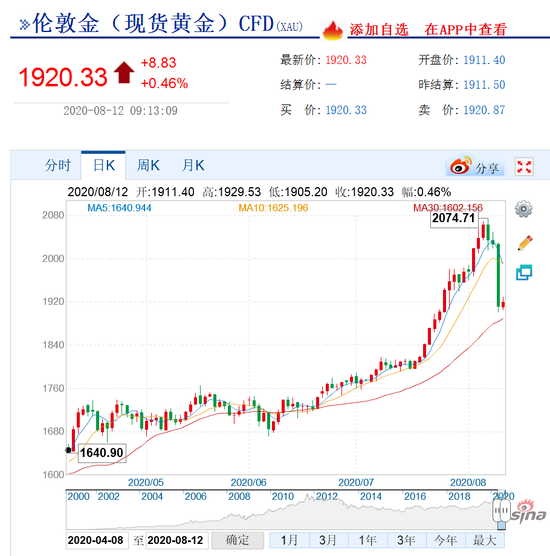Click the 开盘价 value 1911.40
The image size is (550, 556).
484,60
